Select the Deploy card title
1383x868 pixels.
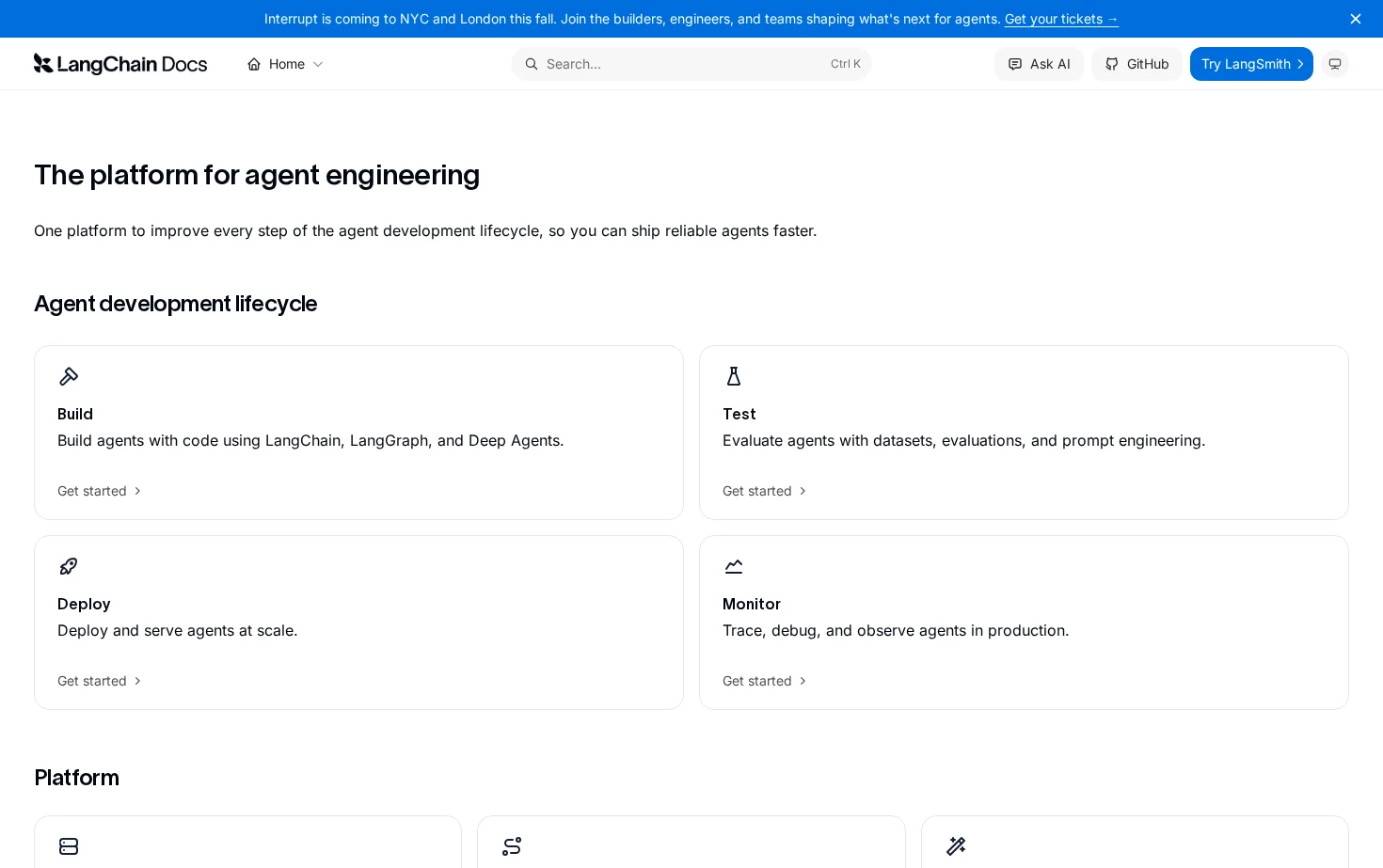pyautogui.click(x=84, y=604)
